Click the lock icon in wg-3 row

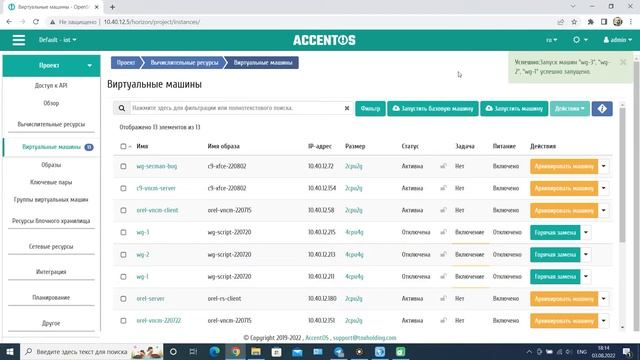pos(443,232)
